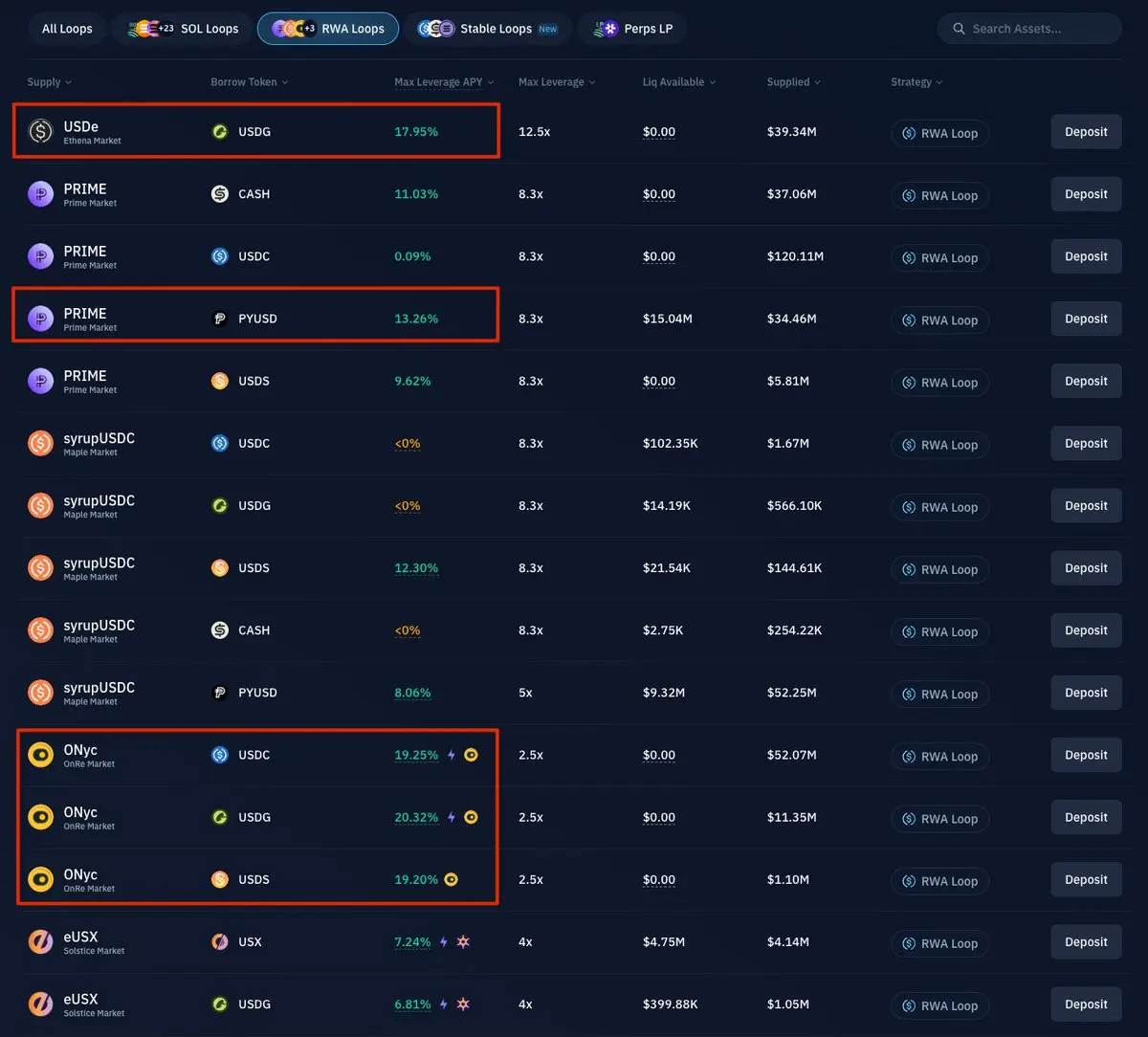Click RWA Loop badge in eUSX USDG row
This screenshot has width=1148, height=1037.
[939, 1005]
